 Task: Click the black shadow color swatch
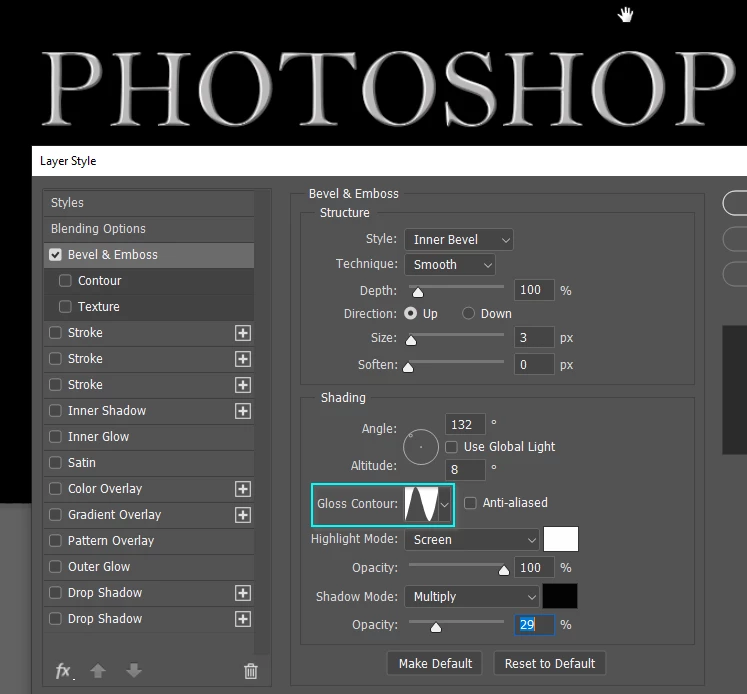click(x=560, y=596)
